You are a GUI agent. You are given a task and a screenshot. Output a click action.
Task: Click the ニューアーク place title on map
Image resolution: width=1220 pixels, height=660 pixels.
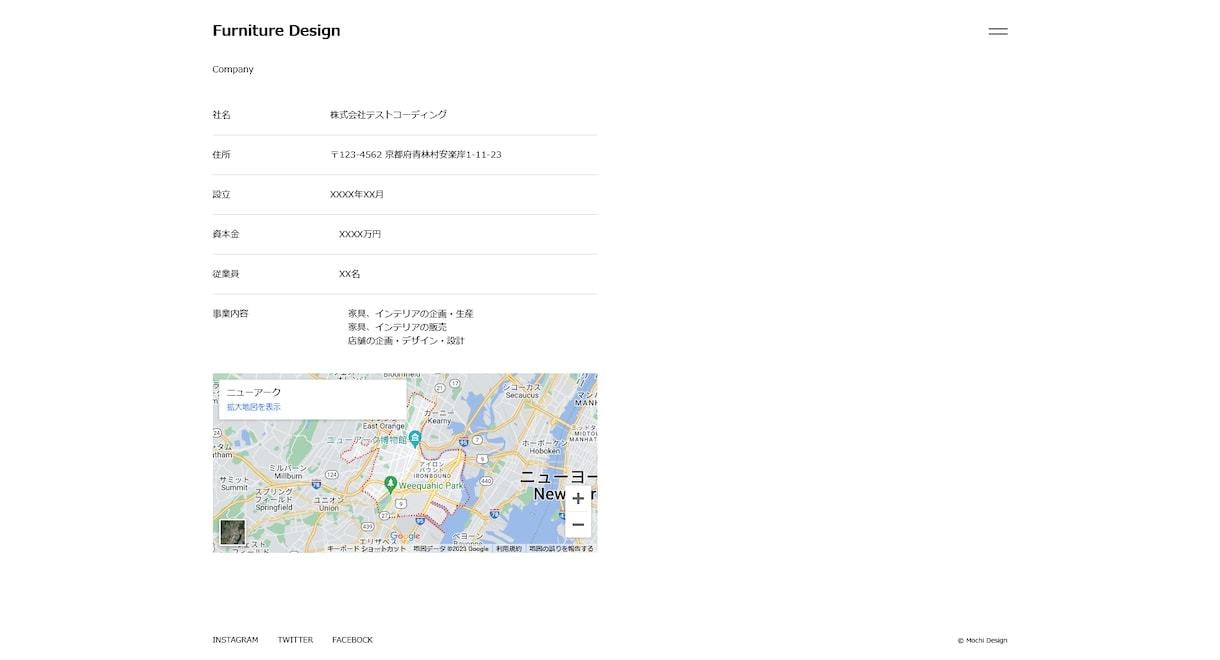click(254, 392)
